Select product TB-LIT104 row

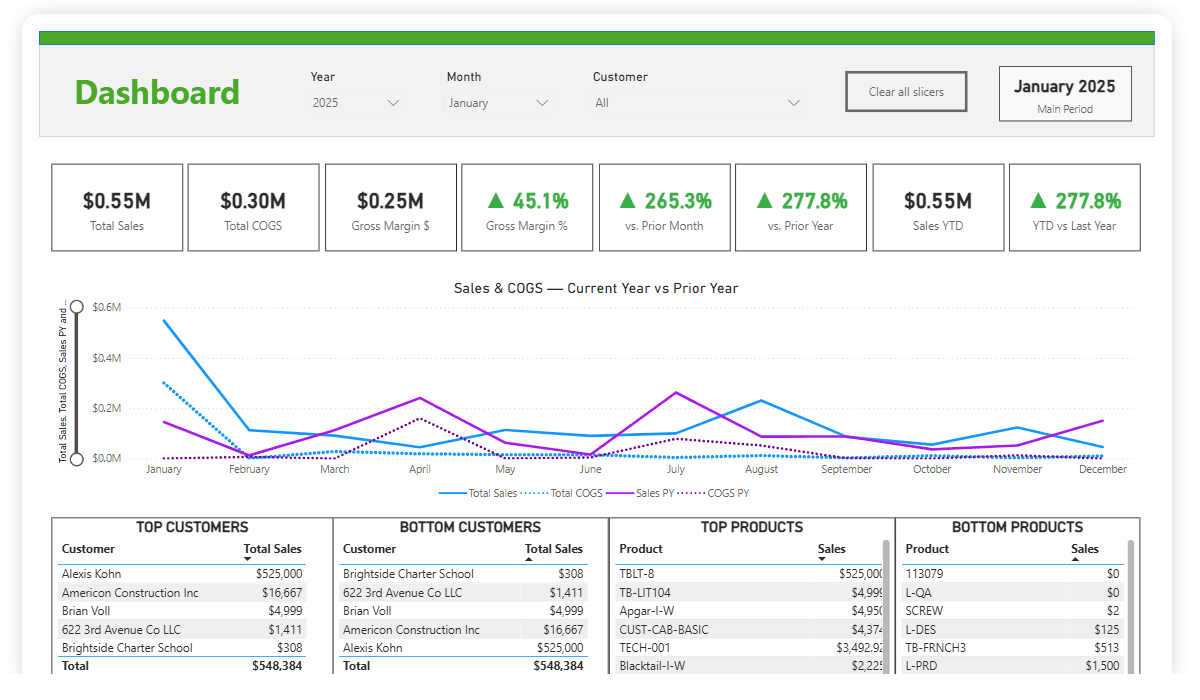[x=749, y=593]
